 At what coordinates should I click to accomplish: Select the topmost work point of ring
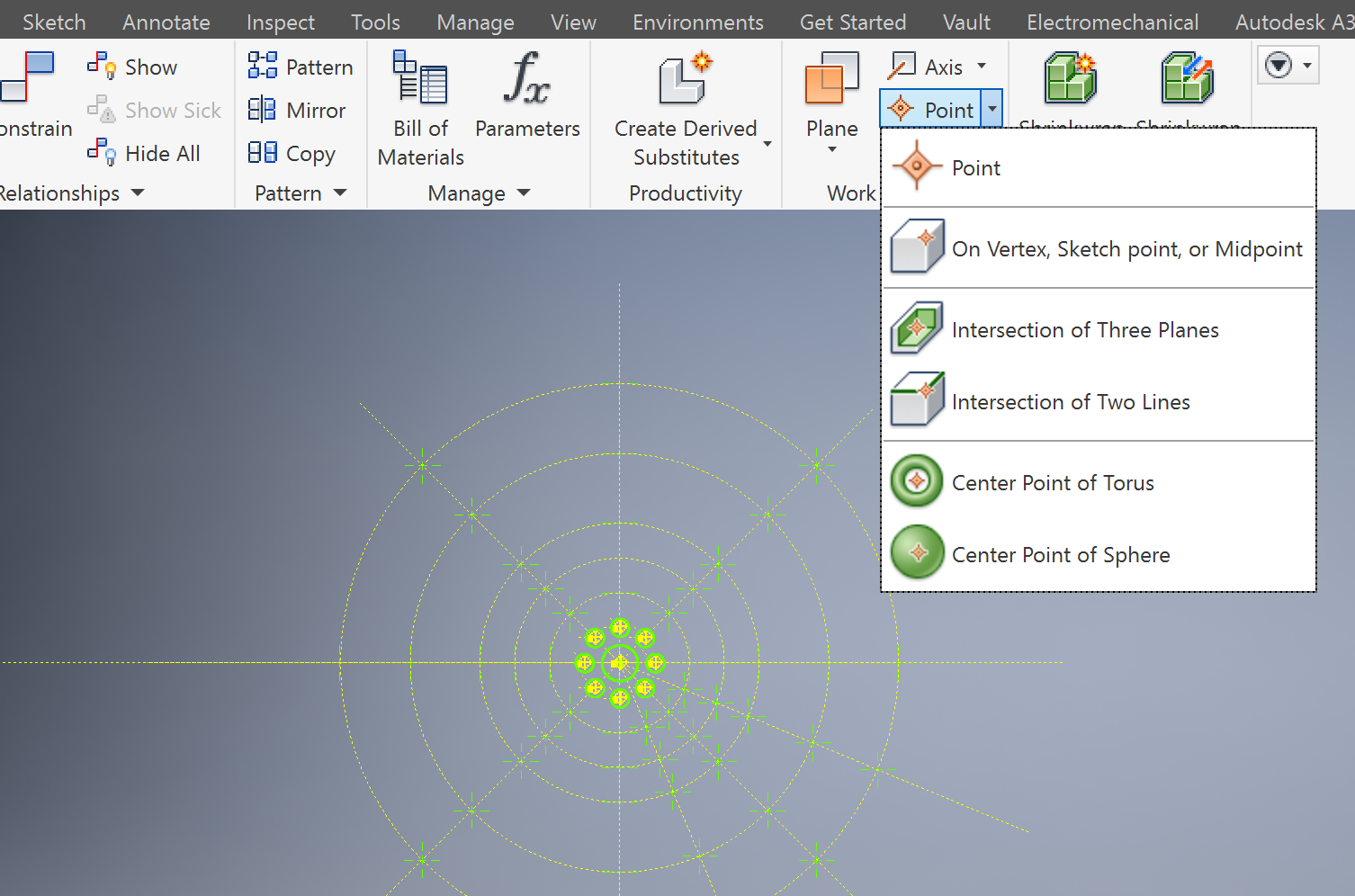(619, 627)
